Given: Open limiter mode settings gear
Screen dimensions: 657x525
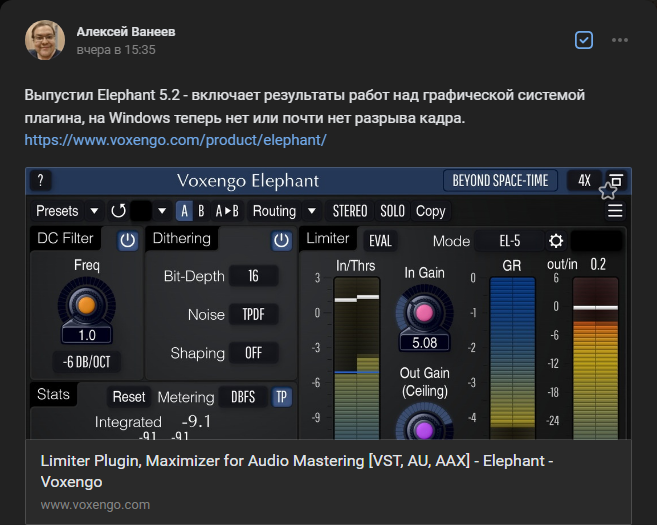Looking at the screenshot, I should [556, 241].
